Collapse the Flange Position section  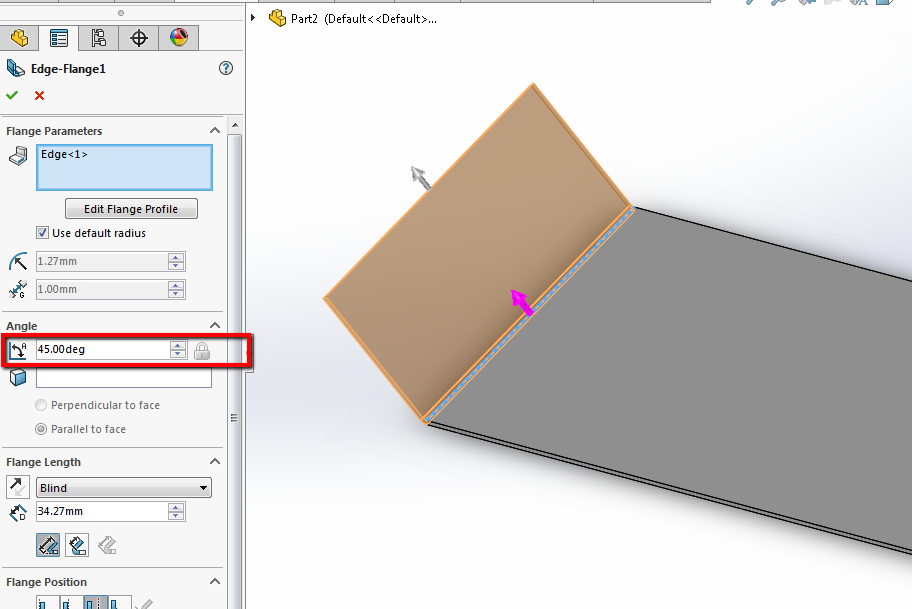point(215,581)
